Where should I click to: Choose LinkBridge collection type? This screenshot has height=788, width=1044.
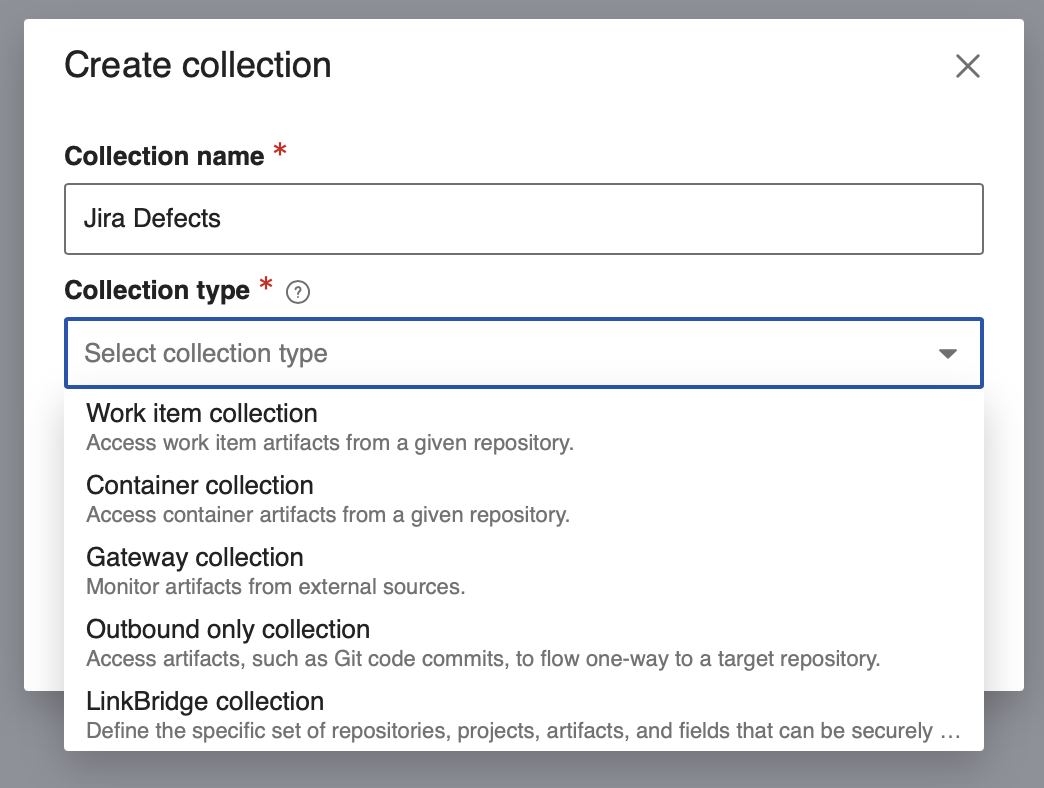pyautogui.click(x=205, y=701)
